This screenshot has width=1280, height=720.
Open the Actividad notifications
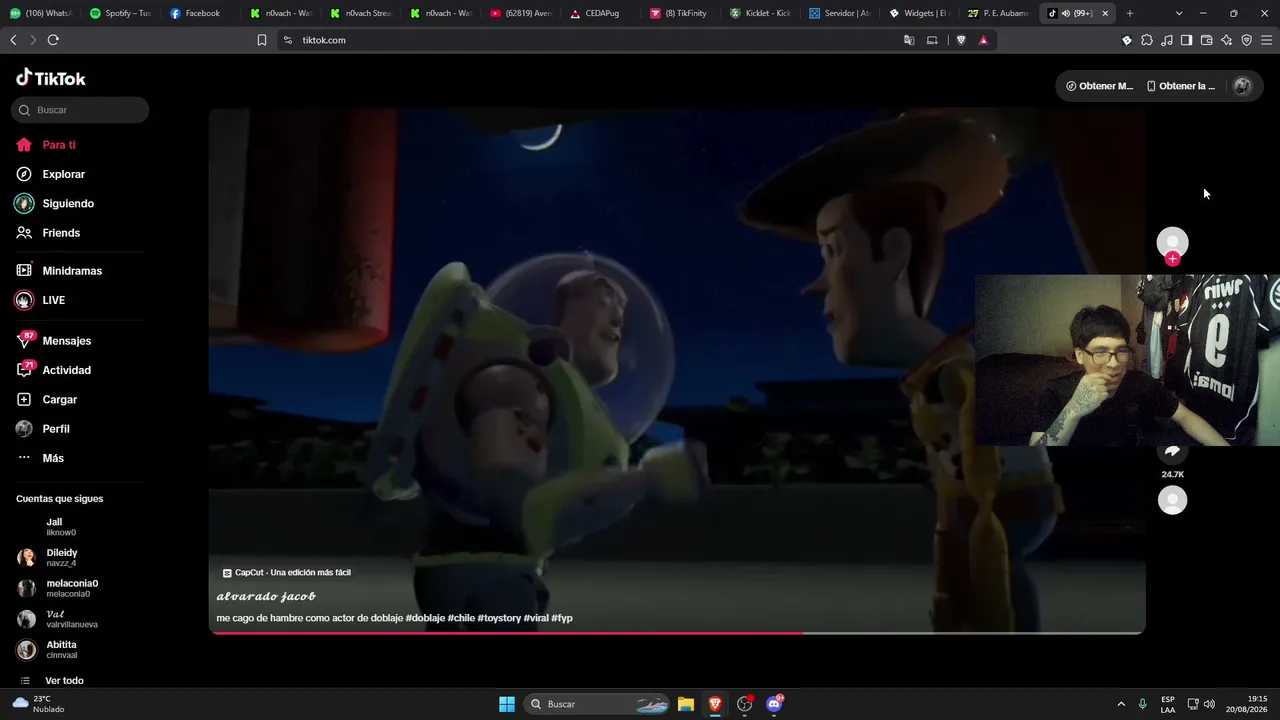pyautogui.click(x=66, y=370)
